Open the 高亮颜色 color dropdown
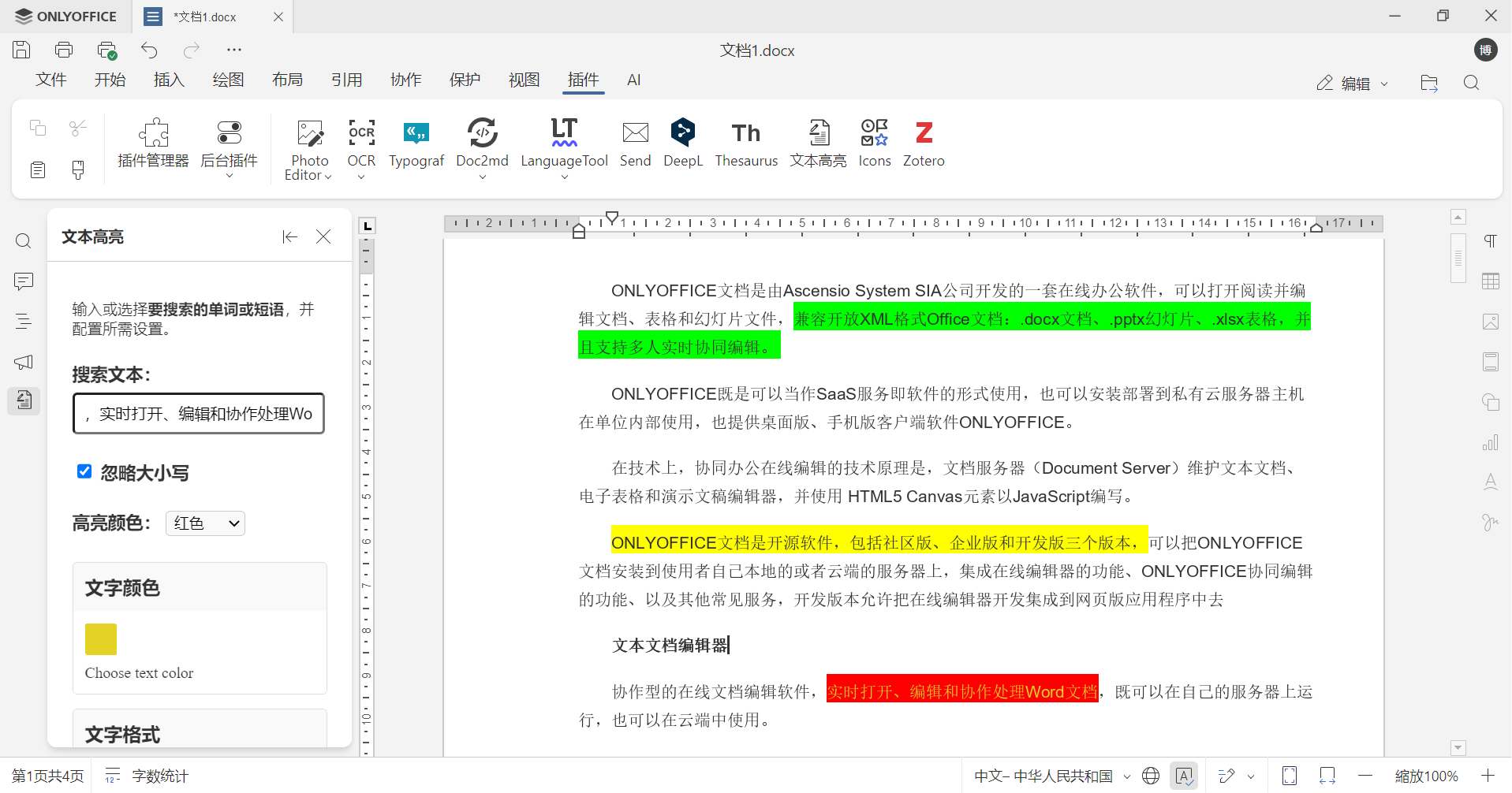Screen dimensions: 1512x793 point(204,523)
